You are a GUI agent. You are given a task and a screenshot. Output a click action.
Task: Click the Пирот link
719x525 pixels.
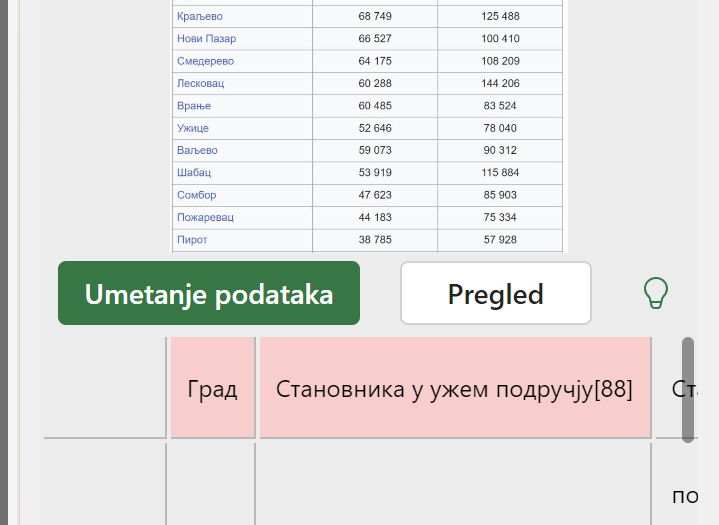(x=192, y=240)
